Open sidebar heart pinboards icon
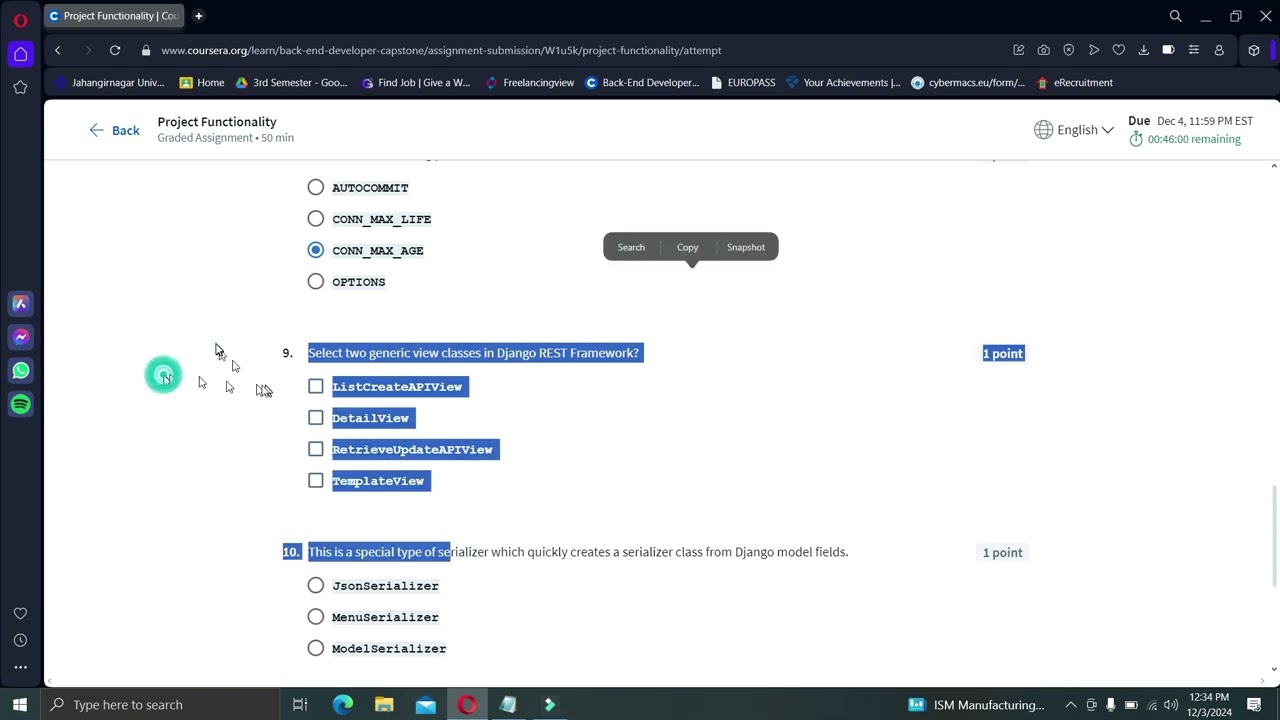This screenshot has width=1280, height=720. click(20, 613)
